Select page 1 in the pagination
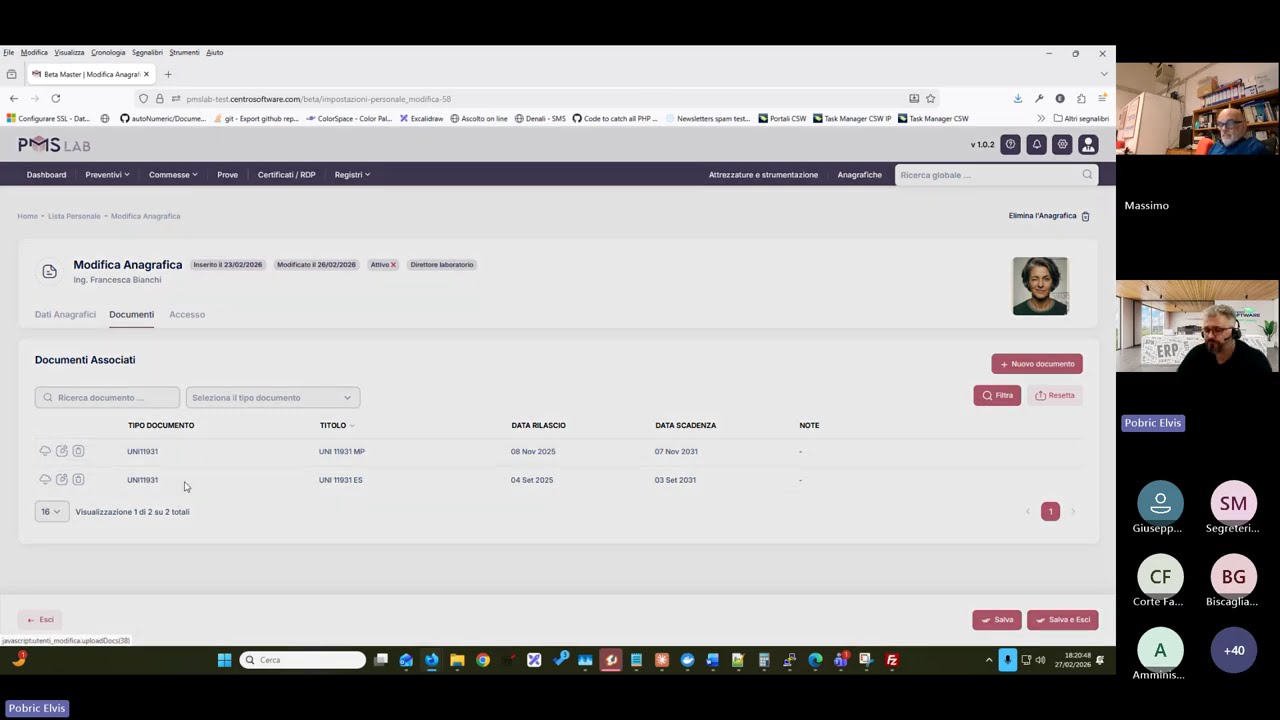The width and height of the screenshot is (1280, 720). tap(1050, 512)
